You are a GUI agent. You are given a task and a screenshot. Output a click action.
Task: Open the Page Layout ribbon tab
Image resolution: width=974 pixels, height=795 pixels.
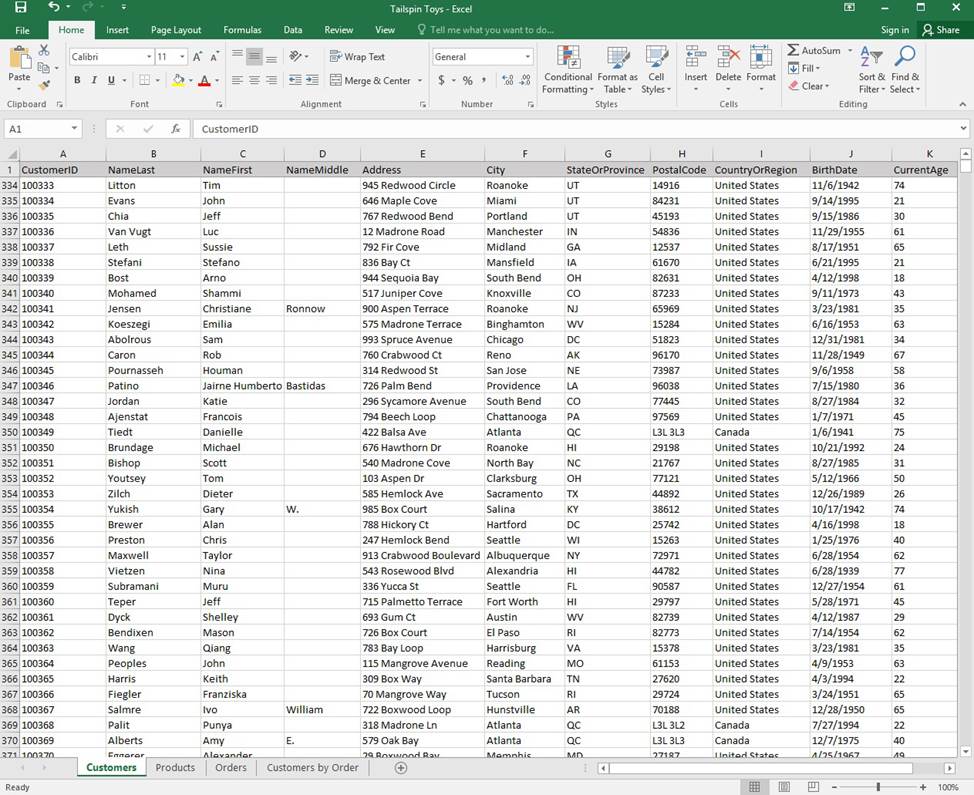click(176, 30)
